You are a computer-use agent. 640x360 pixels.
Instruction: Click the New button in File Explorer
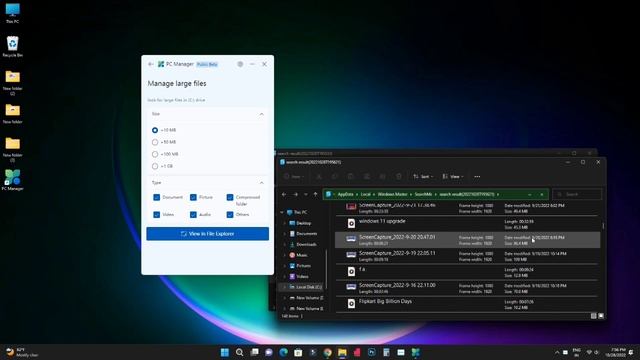(x=294, y=176)
